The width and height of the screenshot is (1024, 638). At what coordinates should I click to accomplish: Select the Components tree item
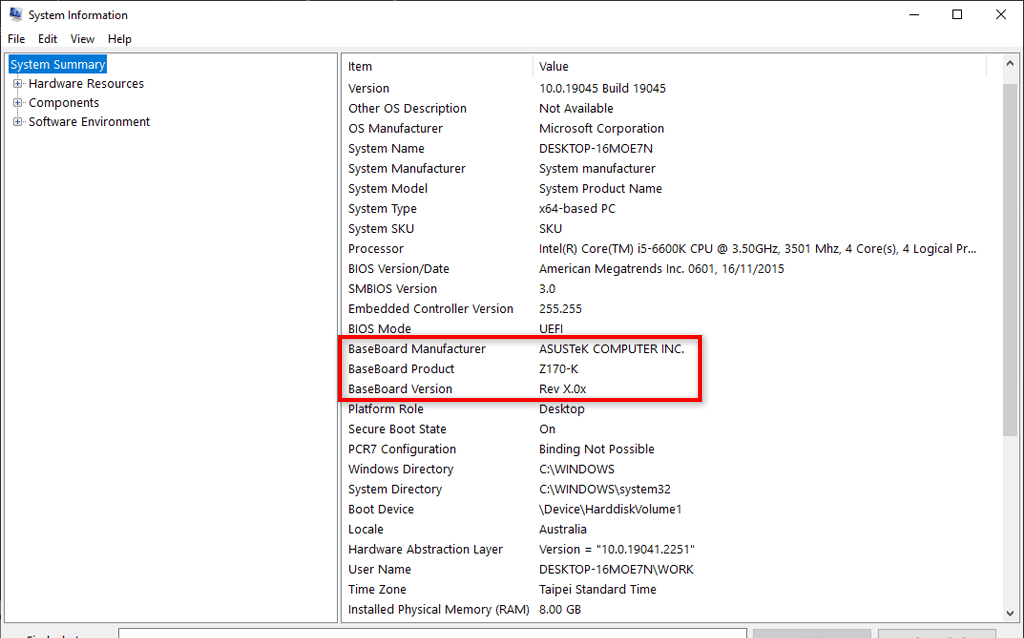point(64,103)
